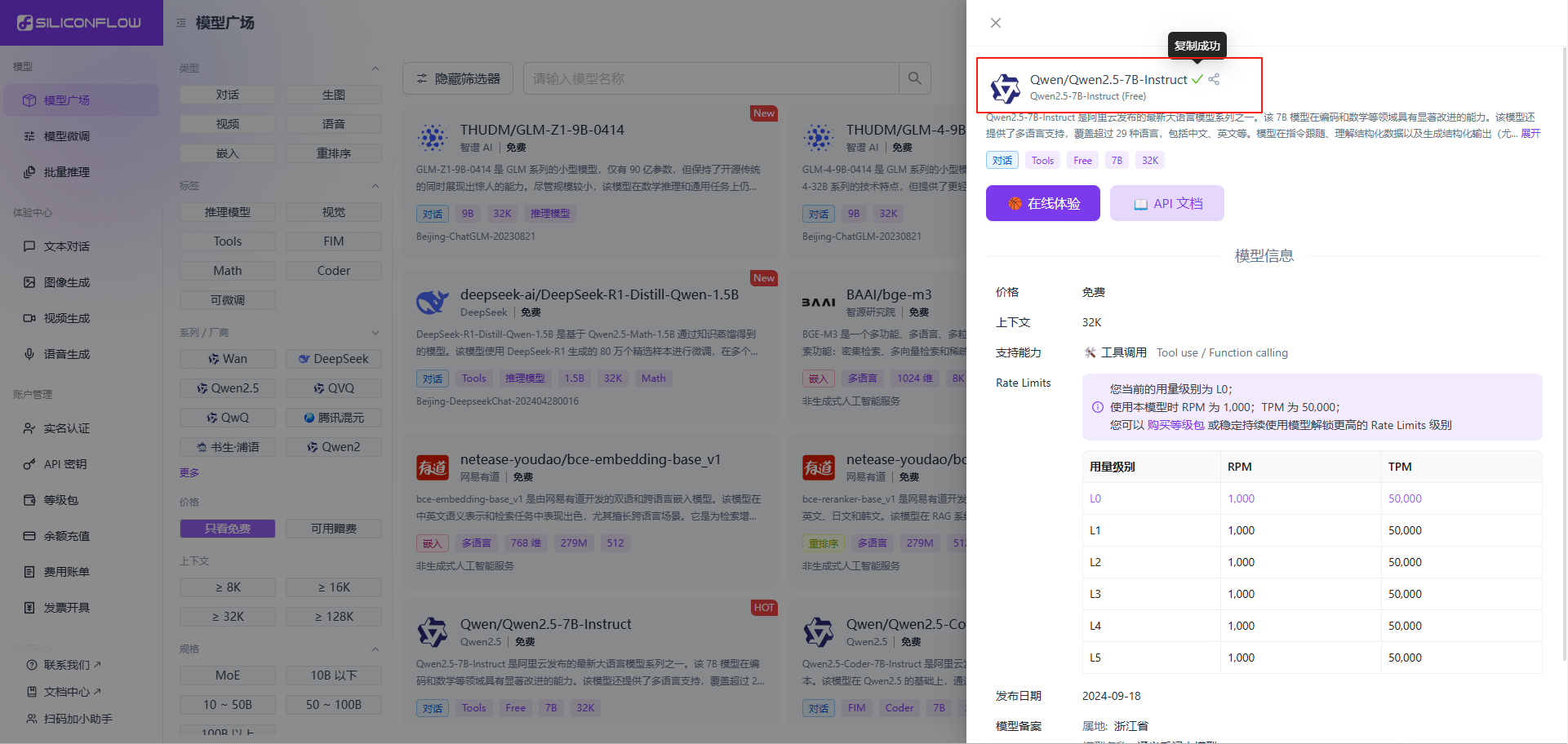Close the model detail drawer

(x=995, y=23)
